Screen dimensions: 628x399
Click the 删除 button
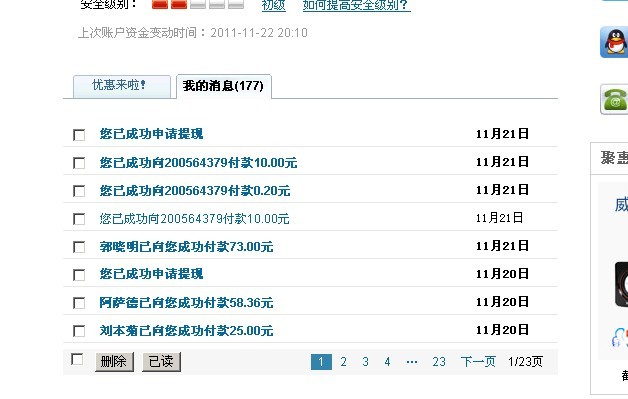(114, 362)
